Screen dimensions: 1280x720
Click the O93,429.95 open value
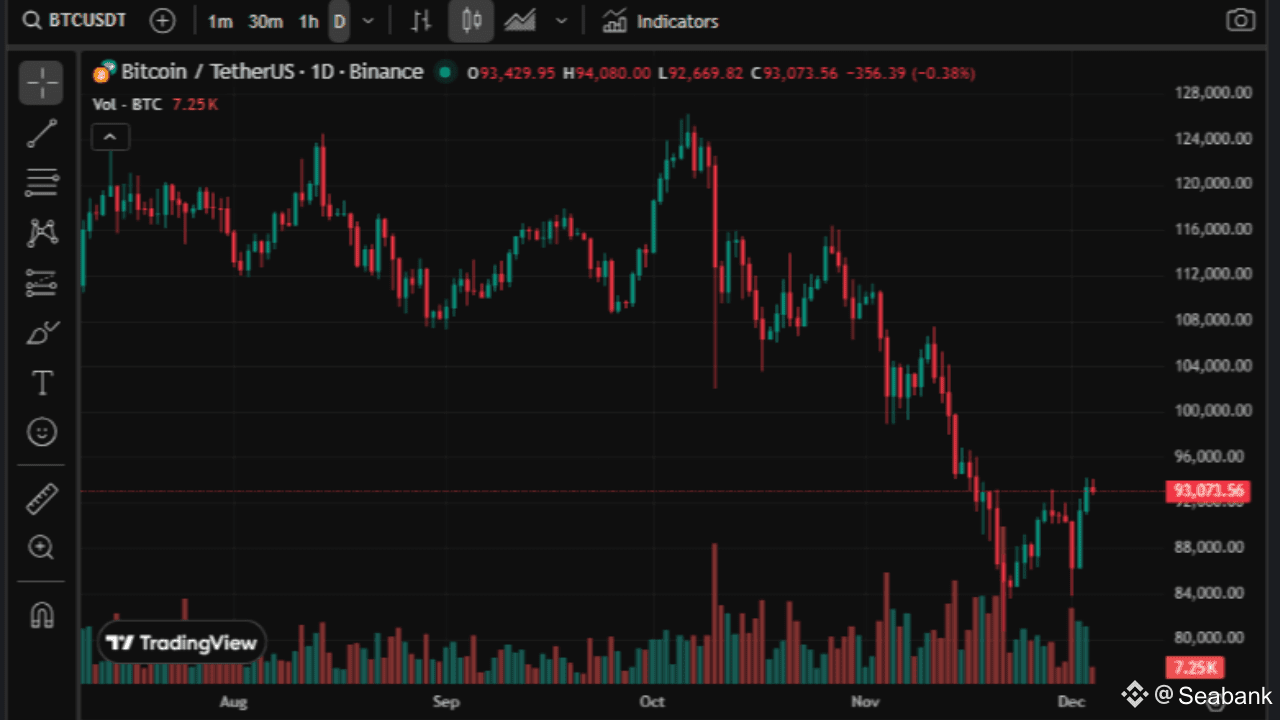(512, 73)
